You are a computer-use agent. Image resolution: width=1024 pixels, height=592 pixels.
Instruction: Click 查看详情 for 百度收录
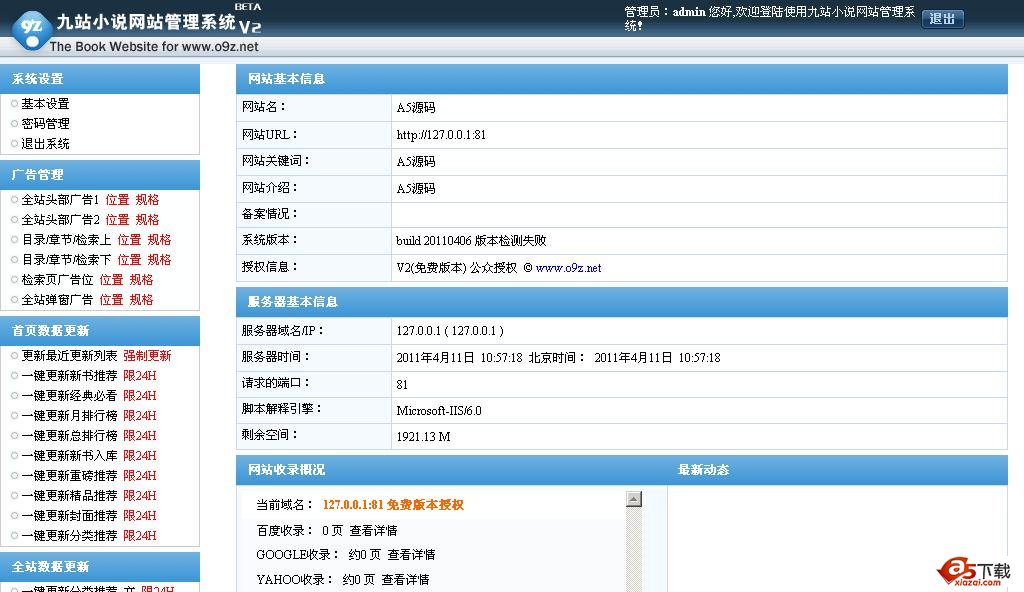[x=374, y=531]
